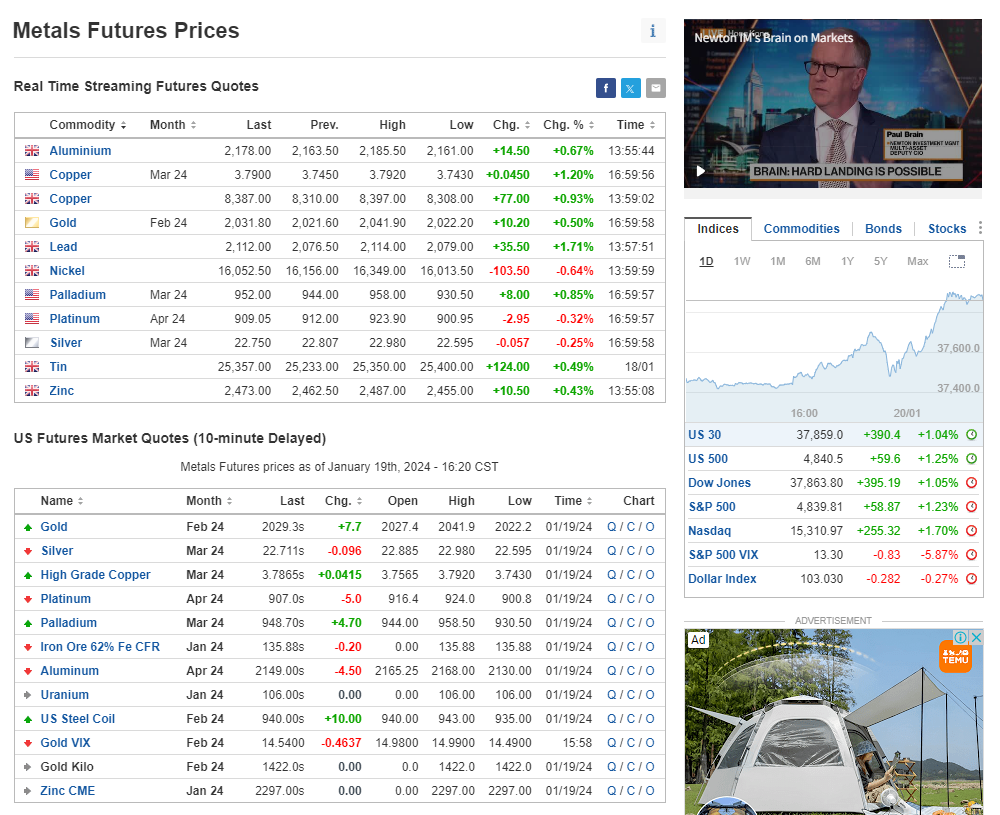Click the UK flag beside Aluminium
This screenshot has height=815, width=1000.
[32, 151]
